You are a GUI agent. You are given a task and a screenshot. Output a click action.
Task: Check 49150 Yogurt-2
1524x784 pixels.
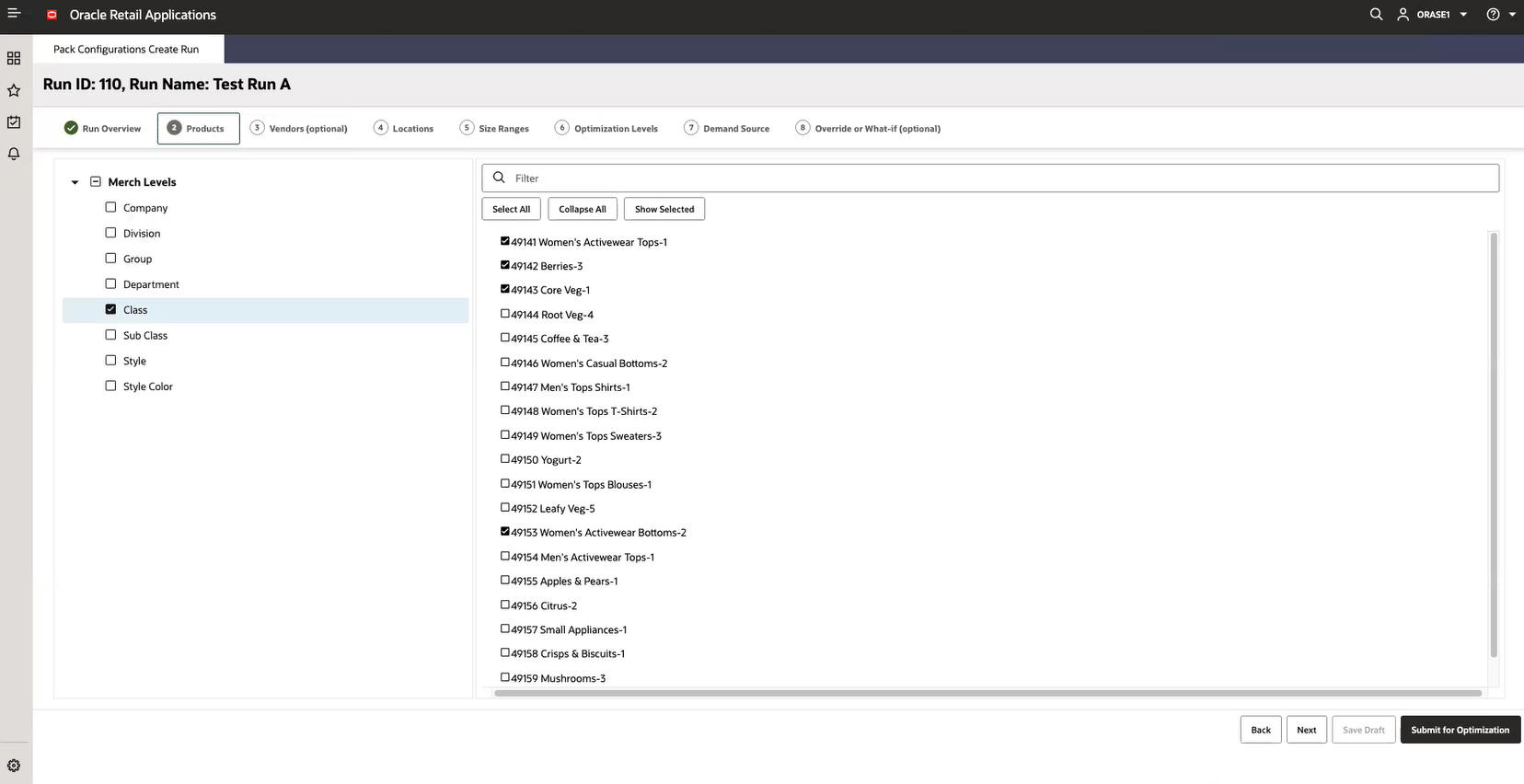504,459
